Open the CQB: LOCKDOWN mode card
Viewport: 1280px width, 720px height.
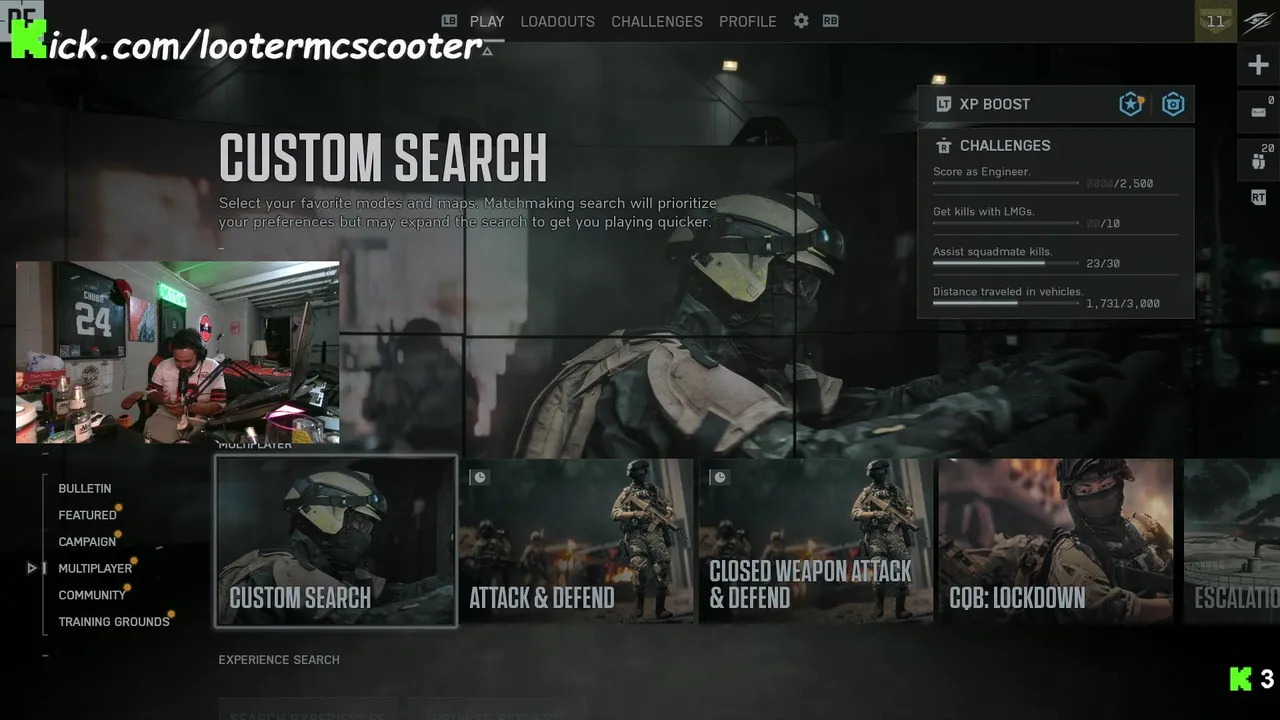(x=1056, y=541)
